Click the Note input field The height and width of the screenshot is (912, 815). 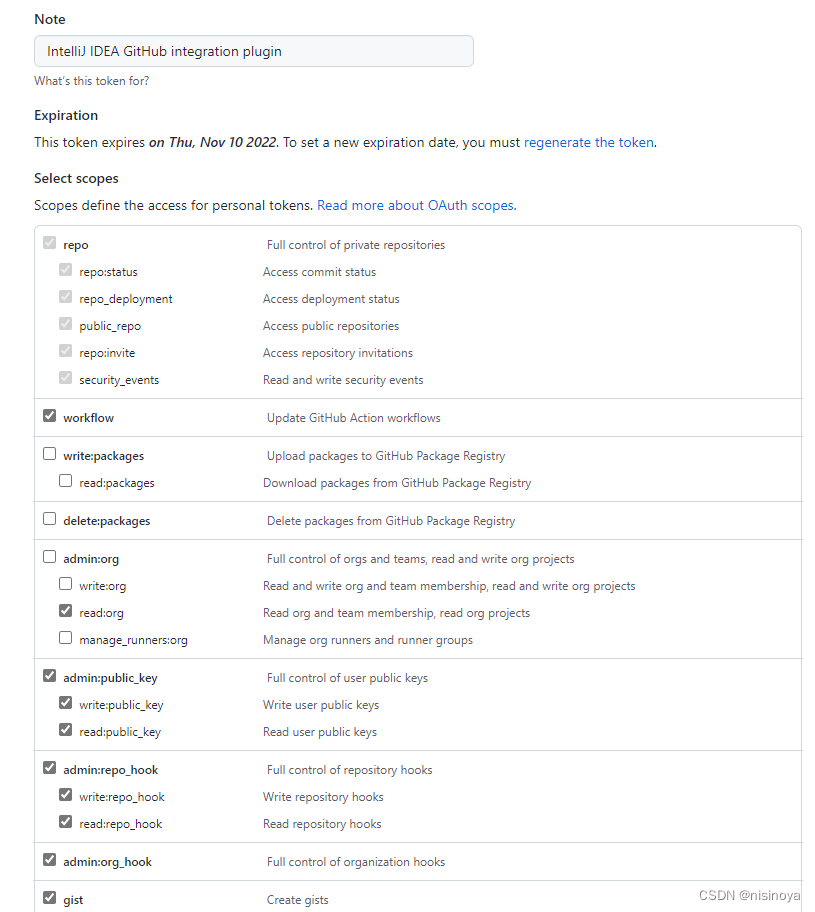click(x=254, y=51)
